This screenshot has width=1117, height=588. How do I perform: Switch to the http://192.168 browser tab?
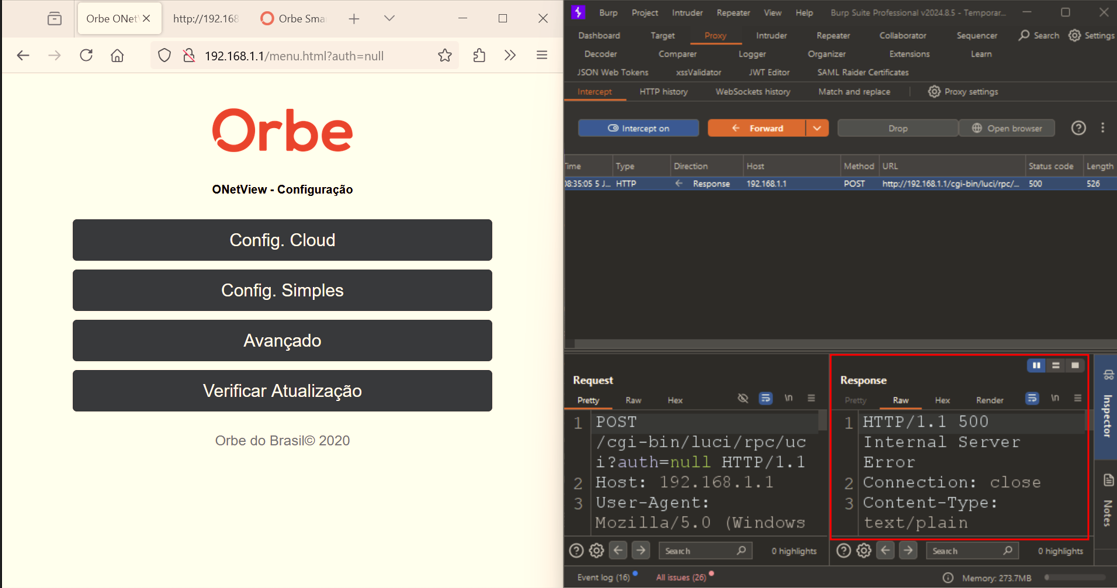coord(205,19)
